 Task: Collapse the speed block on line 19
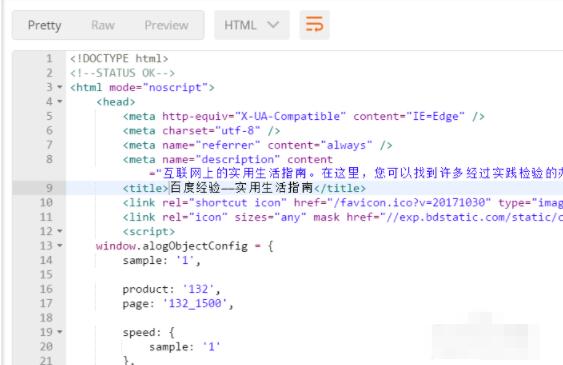60,332
